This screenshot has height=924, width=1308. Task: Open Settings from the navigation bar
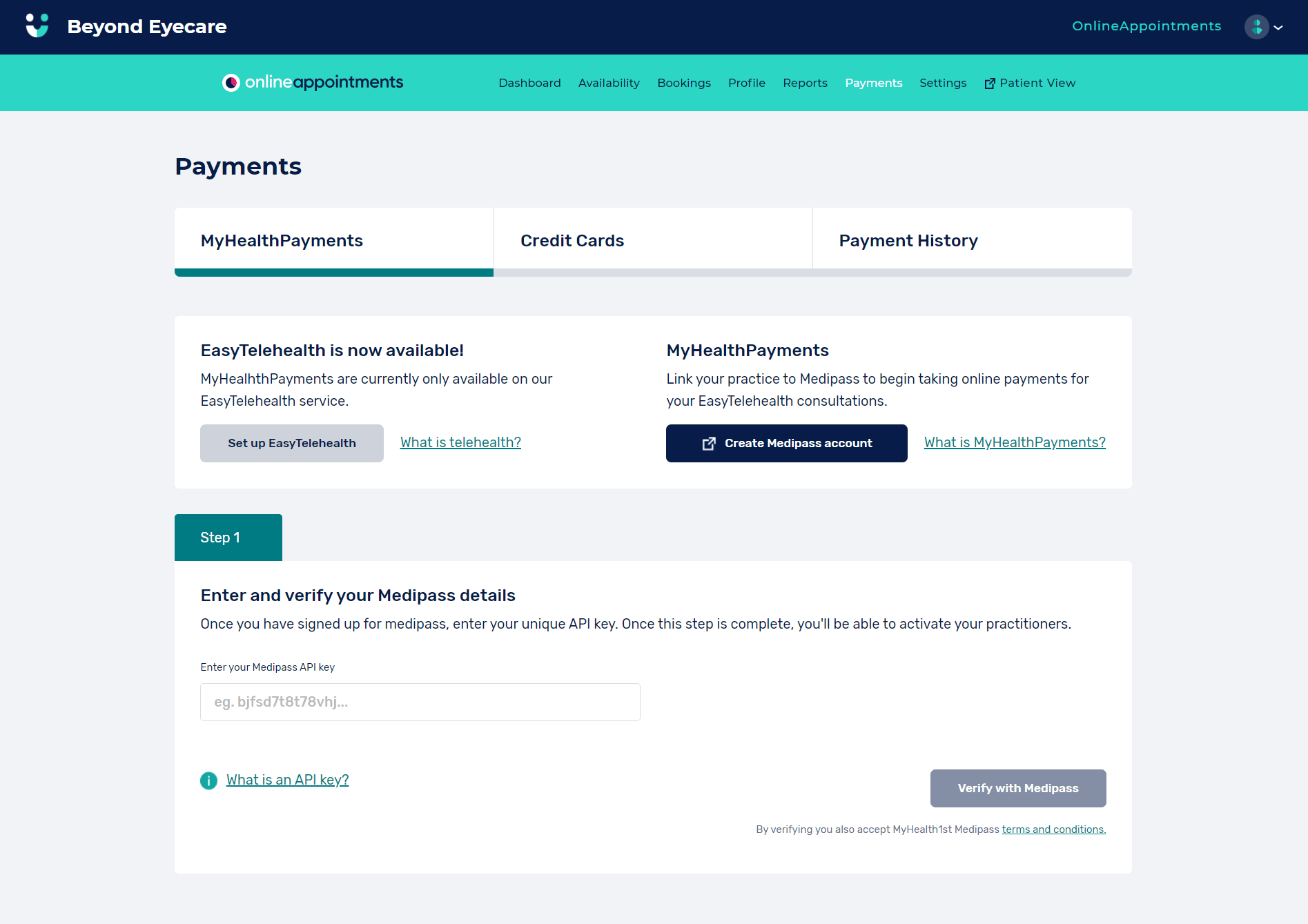tap(942, 83)
